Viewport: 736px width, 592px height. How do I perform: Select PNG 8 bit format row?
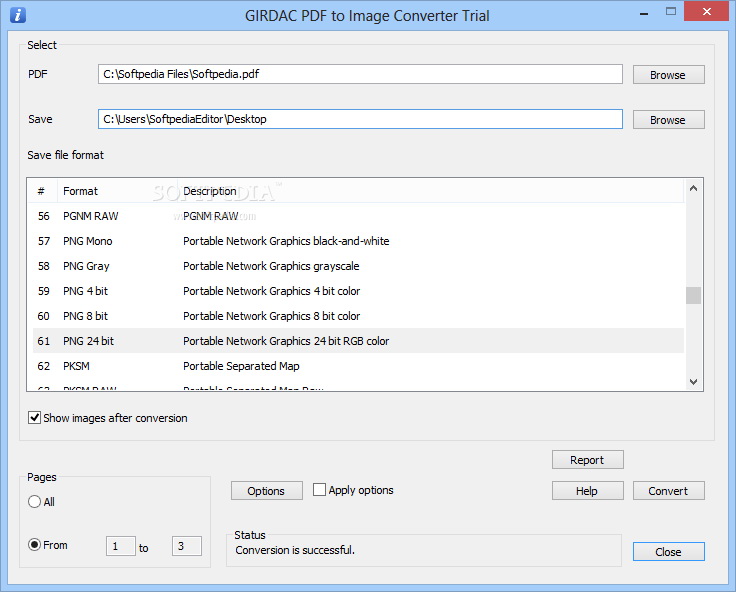pos(358,315)
